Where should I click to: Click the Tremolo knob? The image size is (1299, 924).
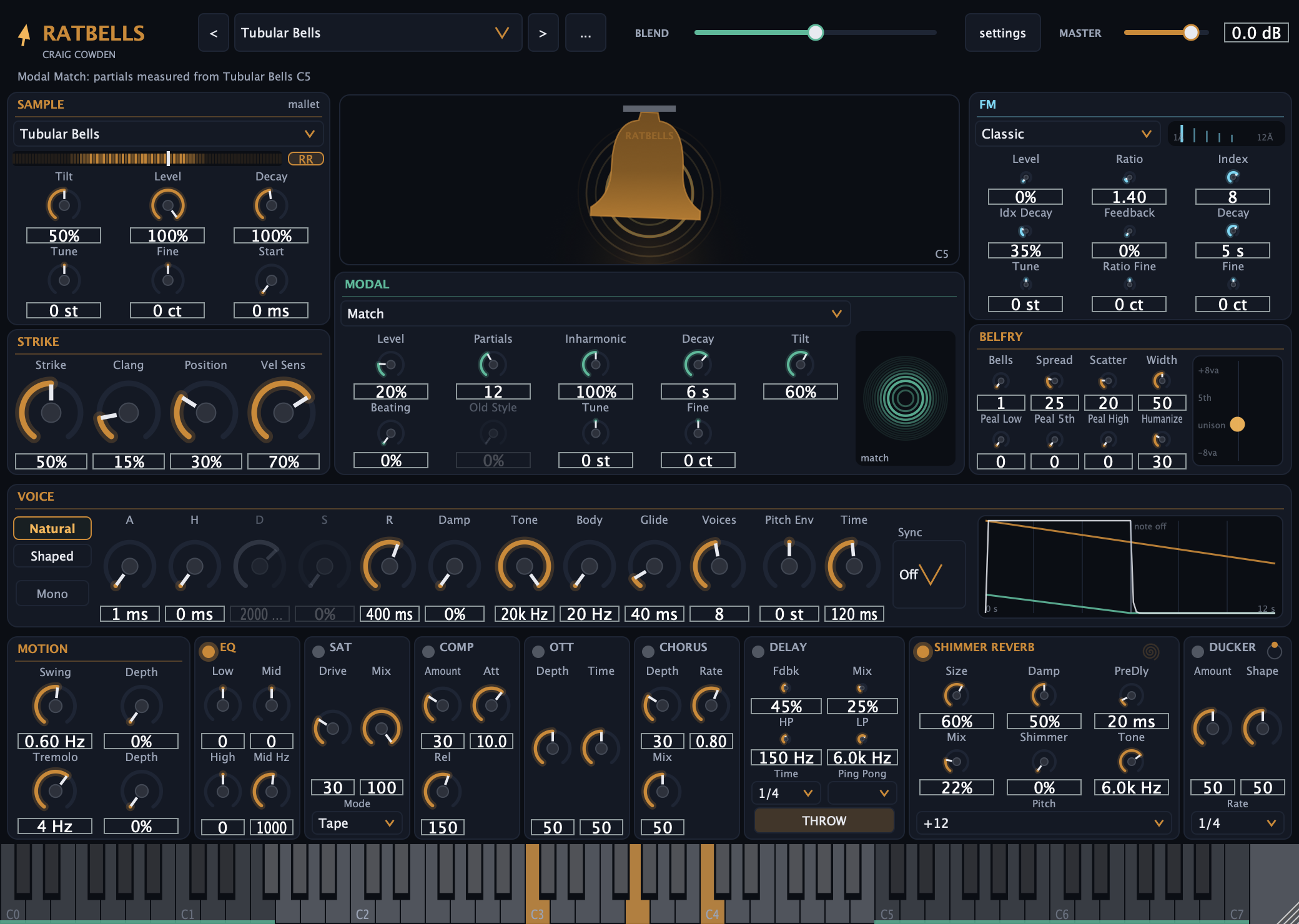(x=55, y=790)
